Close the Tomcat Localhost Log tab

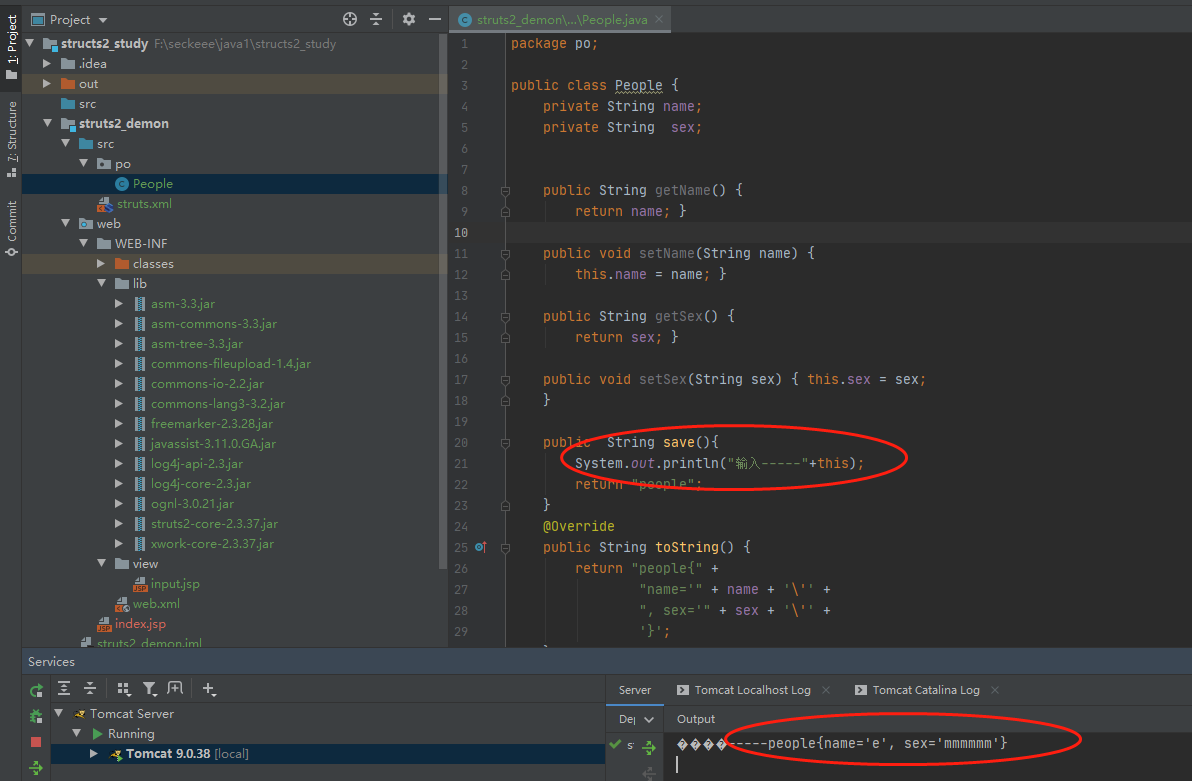point(826,690)
